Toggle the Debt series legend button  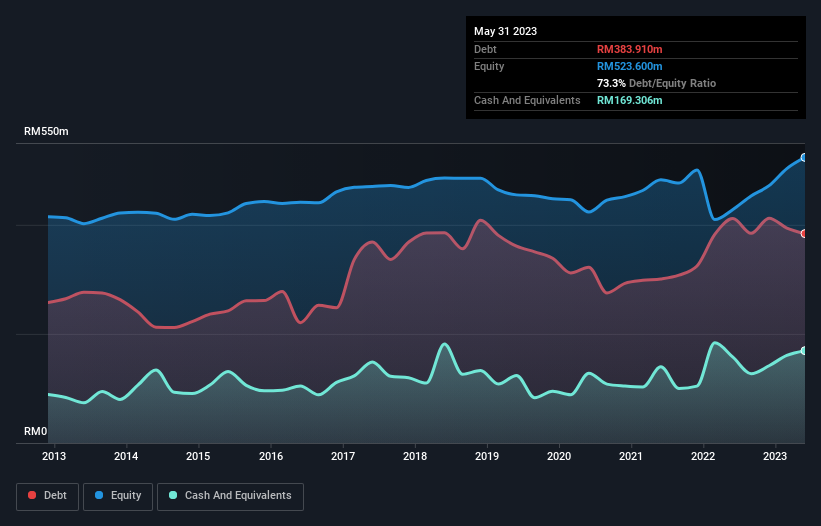pos(48,496)
